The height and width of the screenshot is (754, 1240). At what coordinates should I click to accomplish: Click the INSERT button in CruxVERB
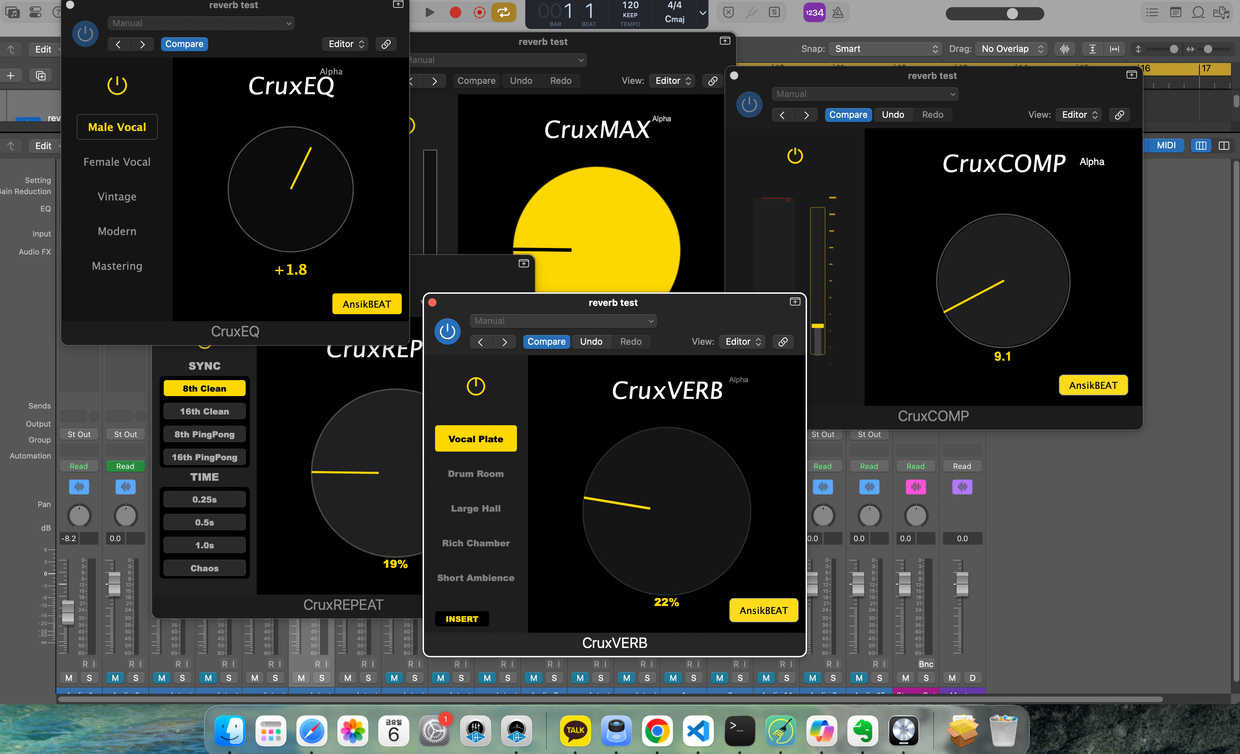pos(462,619)
